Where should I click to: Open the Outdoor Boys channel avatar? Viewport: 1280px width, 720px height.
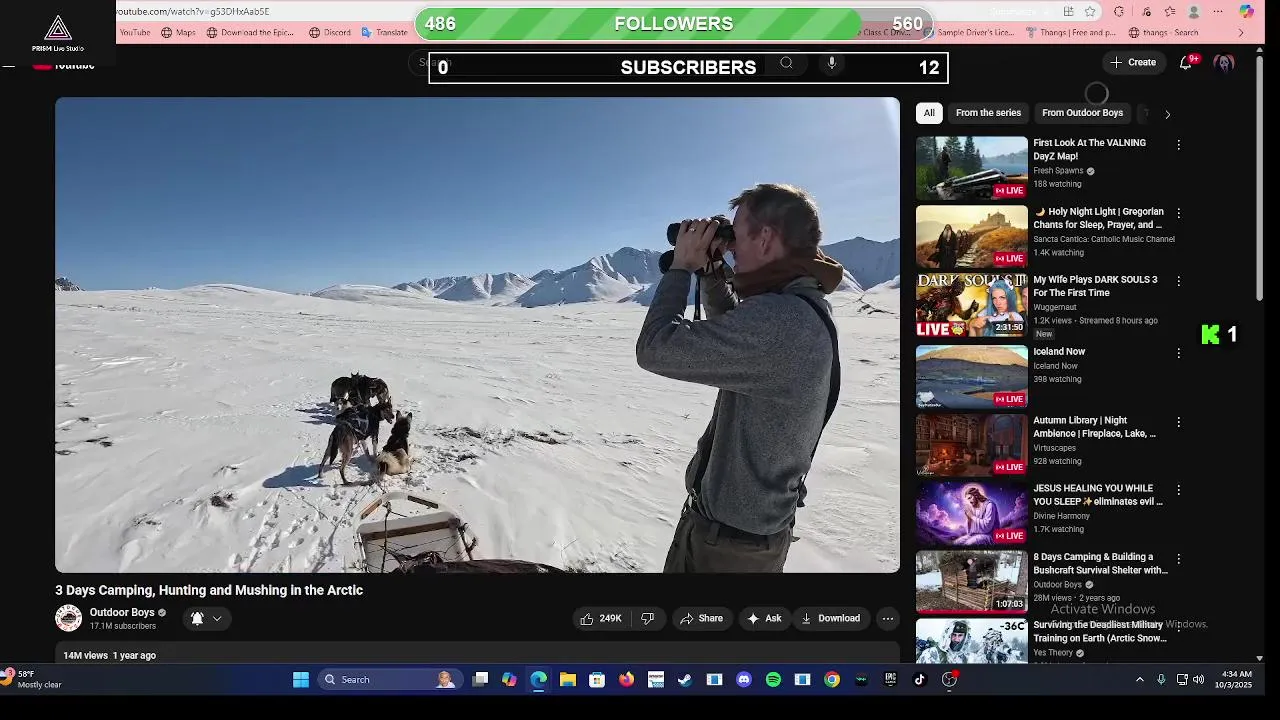(69, 618)
